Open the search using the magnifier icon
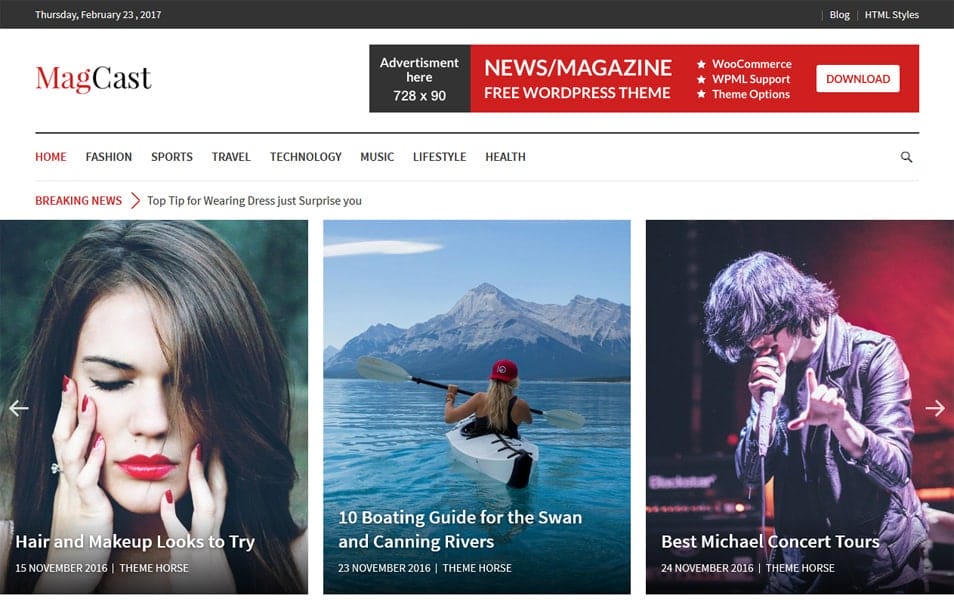This screenshot has width=954, height=600. [x=906, y=157]
